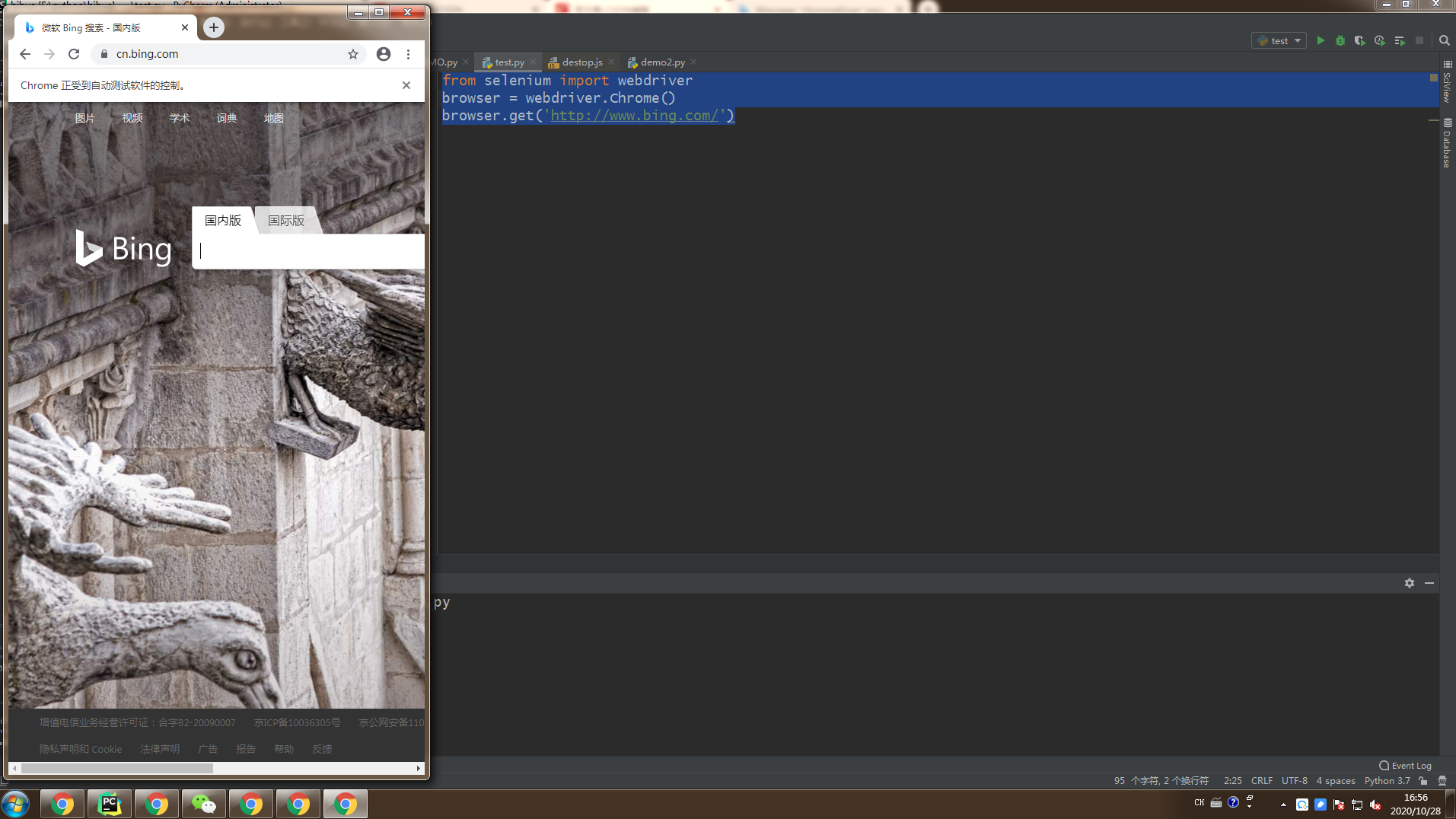Viewport: 1456px width, 819px height.
Task: Open the 地图 link on Bing
Action: point(274,118)
